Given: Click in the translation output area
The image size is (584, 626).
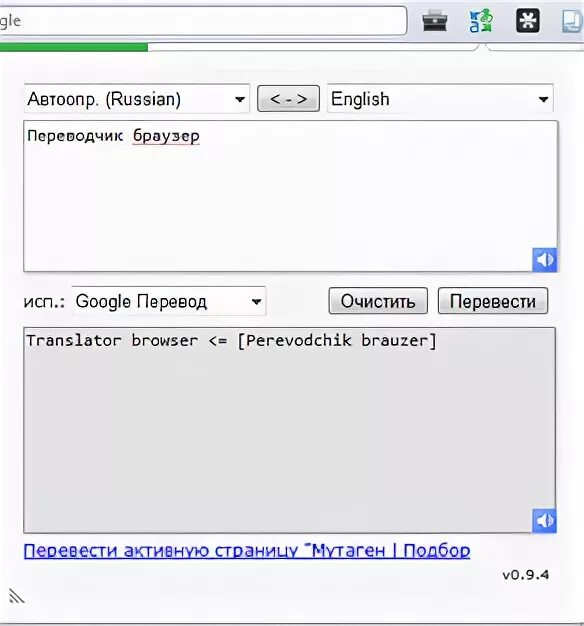Looking at the screenshot, I should click(x=289, y=430).
